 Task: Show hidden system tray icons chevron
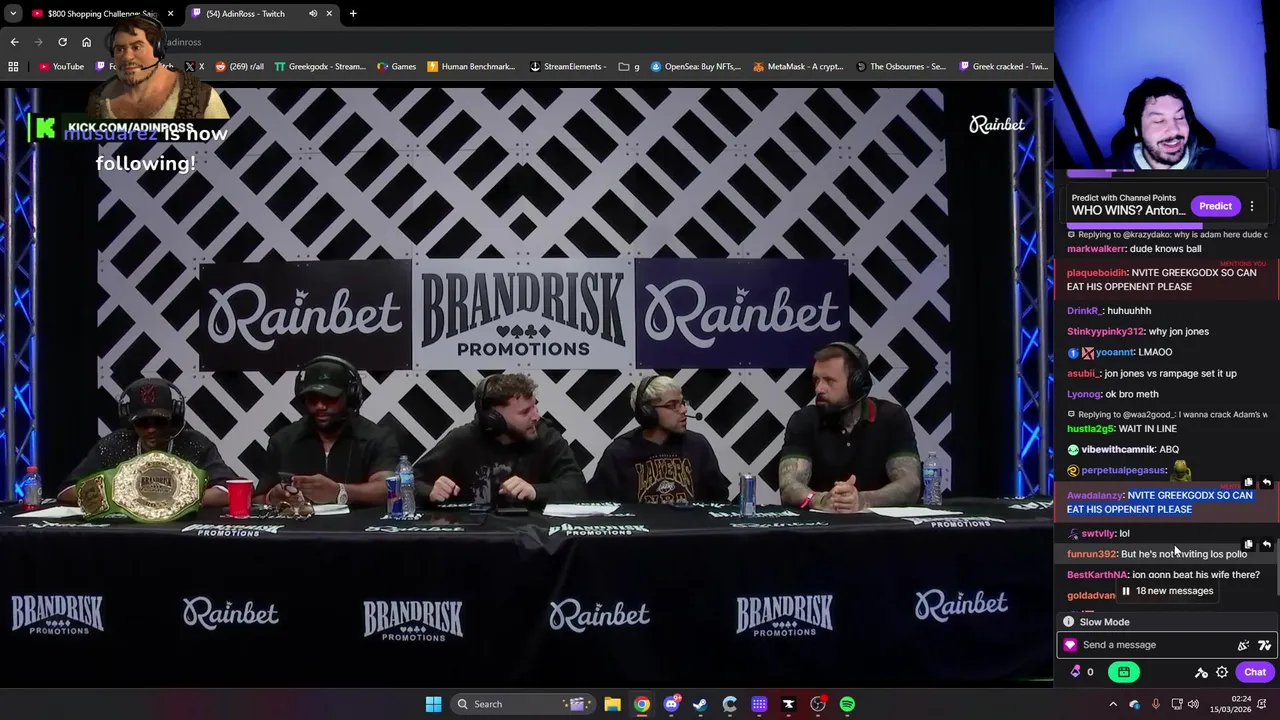[x=1112, y=704]
